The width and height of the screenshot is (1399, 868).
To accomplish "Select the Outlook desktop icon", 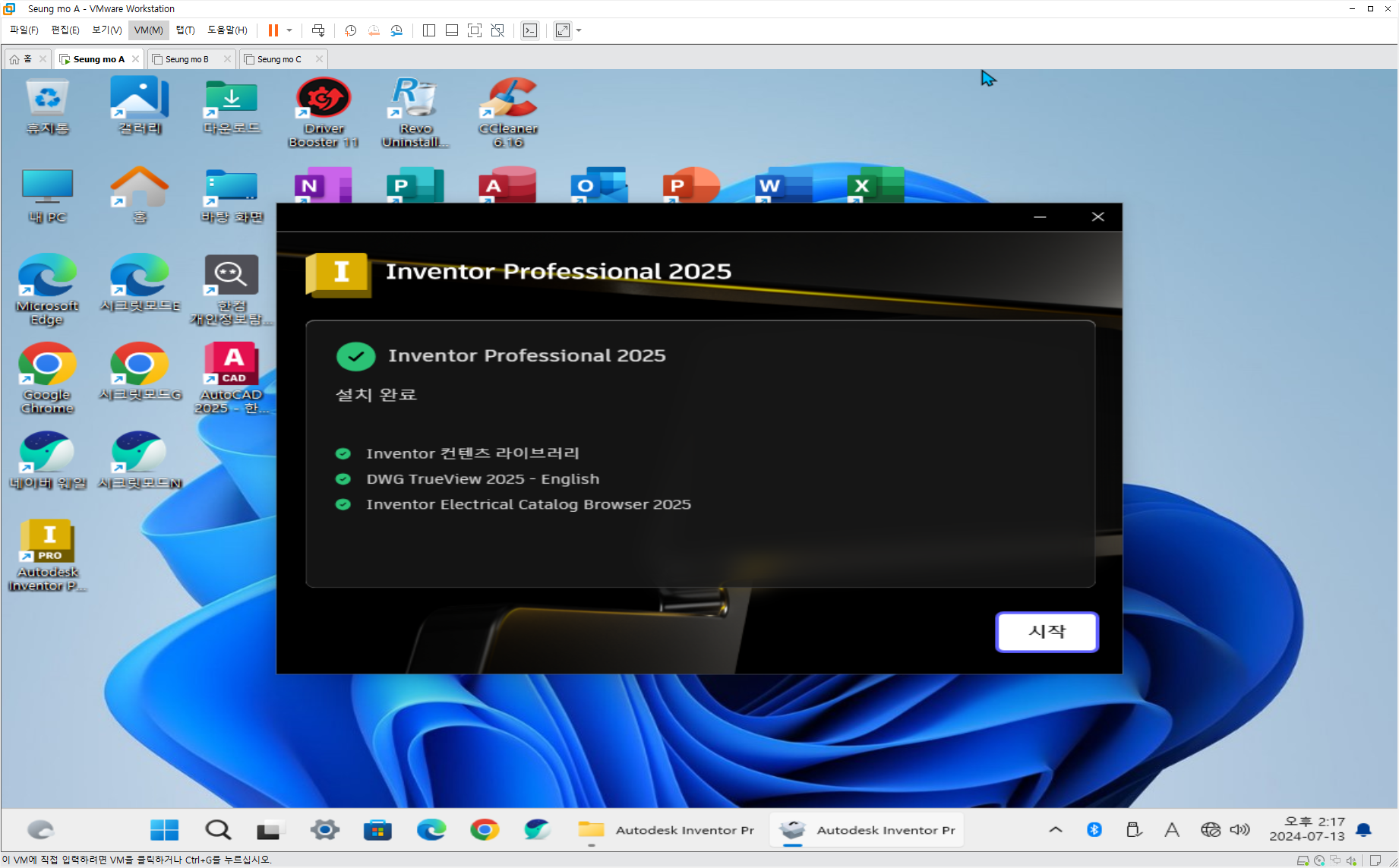I will point(599,185).
